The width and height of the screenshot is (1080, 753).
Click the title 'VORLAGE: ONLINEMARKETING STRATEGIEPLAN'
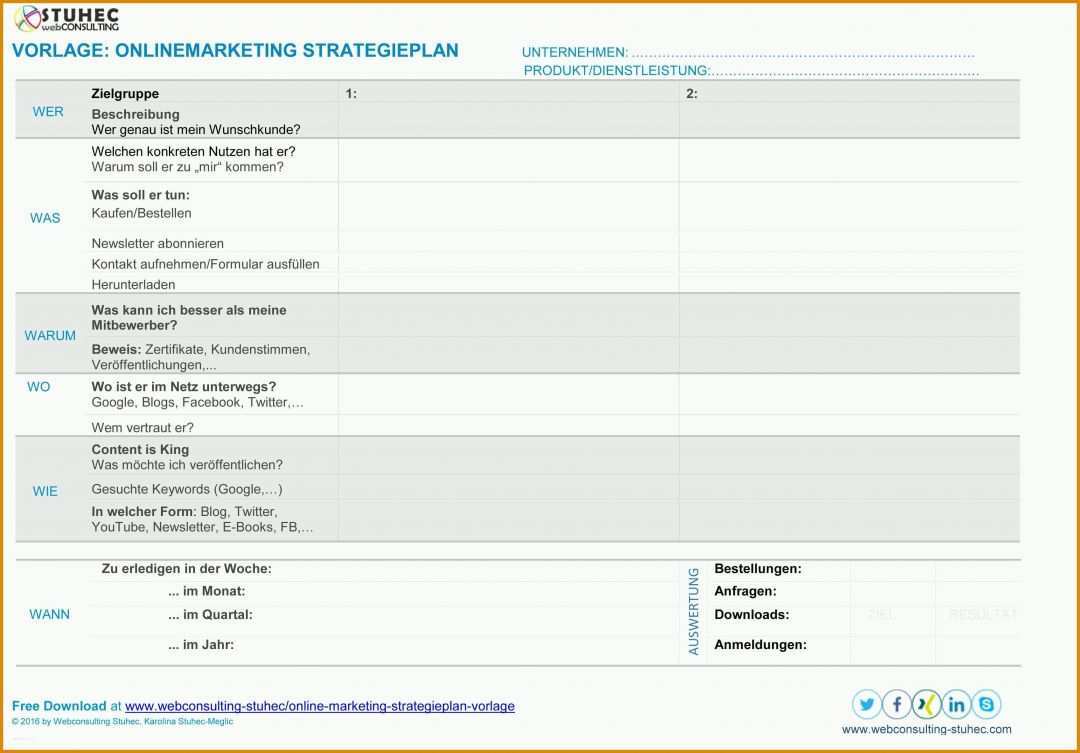235,50
